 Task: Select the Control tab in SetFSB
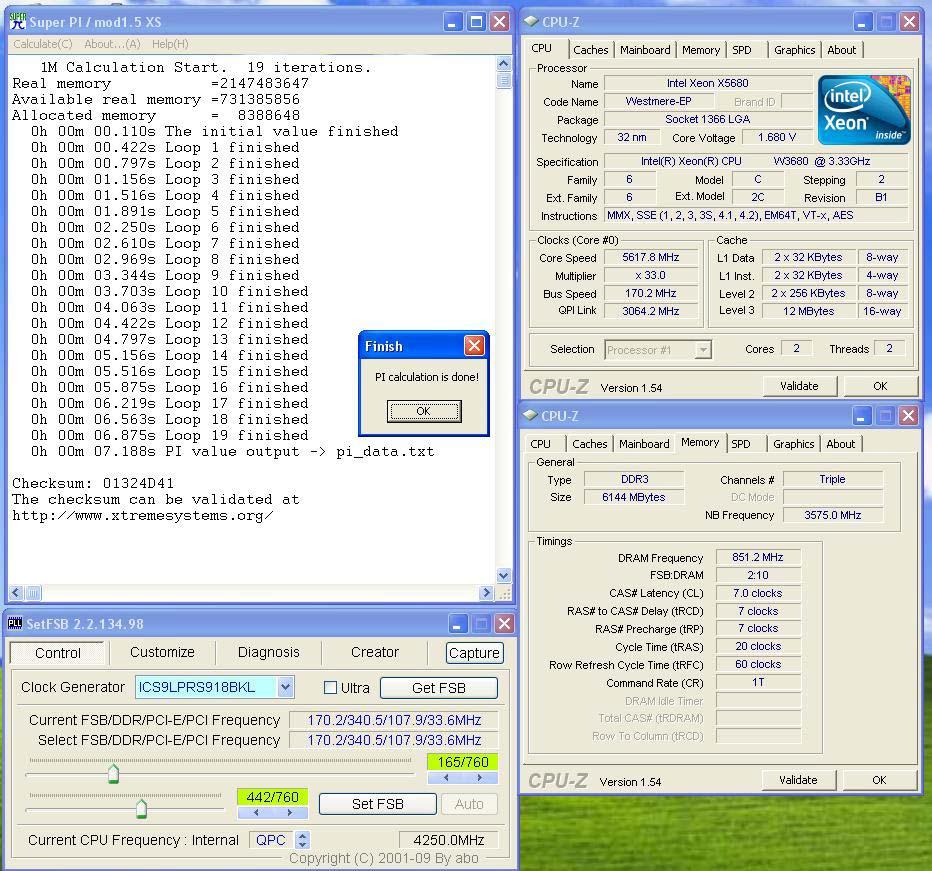[58, 653]
